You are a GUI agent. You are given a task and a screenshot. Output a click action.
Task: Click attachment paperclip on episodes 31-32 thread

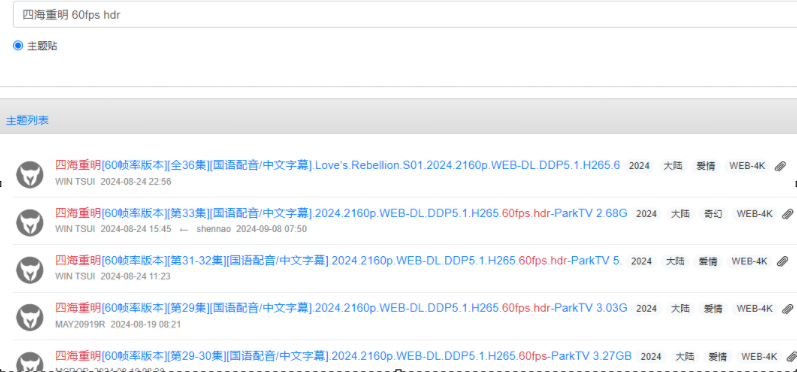point(783,261)
